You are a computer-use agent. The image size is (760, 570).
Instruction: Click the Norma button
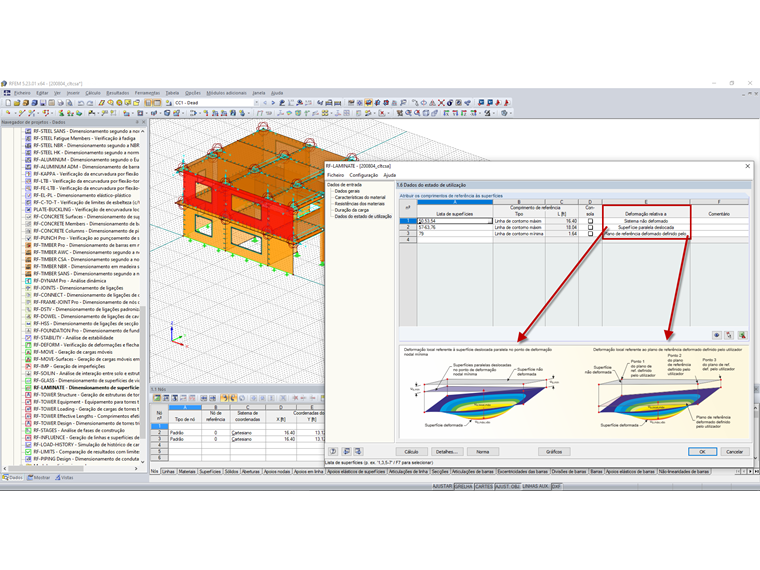tap(482, 451)
